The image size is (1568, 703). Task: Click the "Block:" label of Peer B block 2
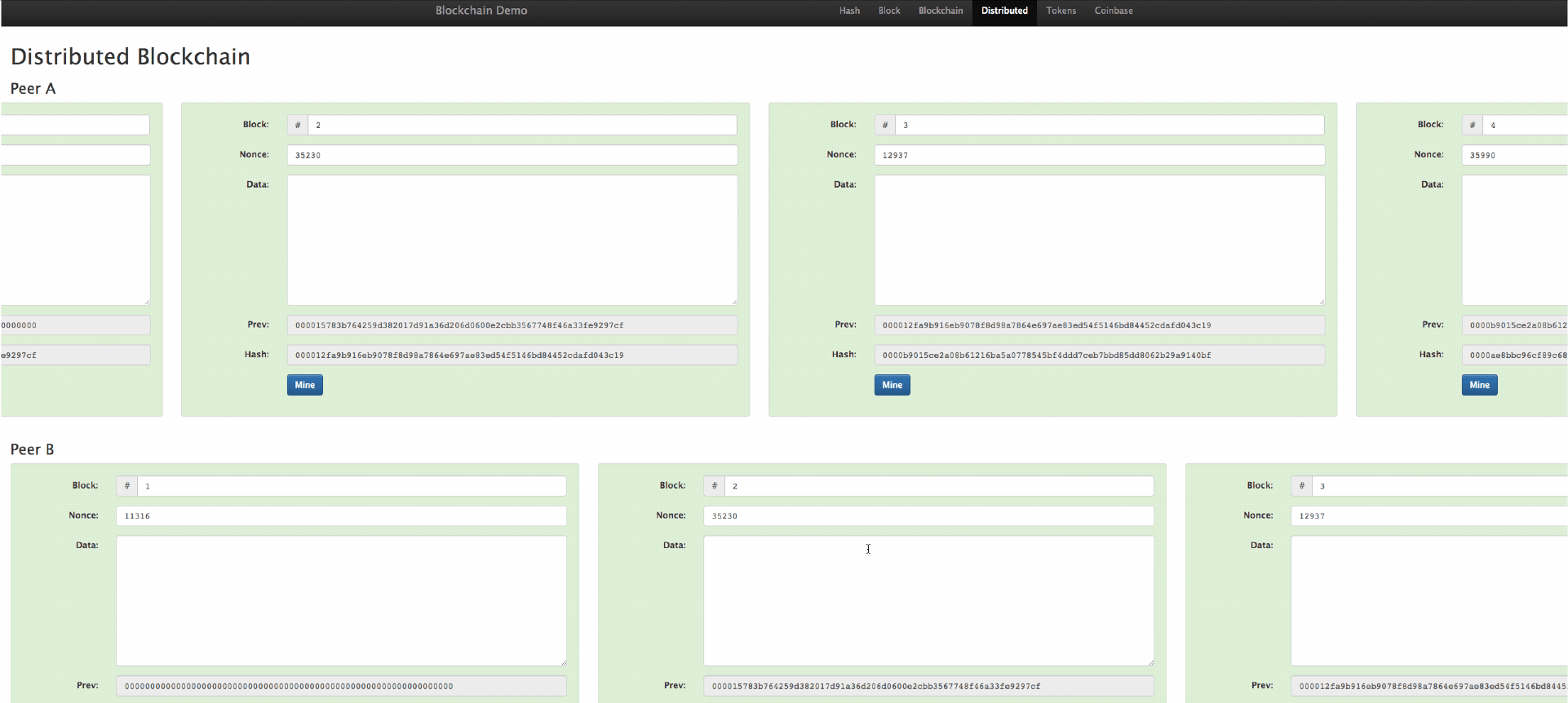click(x=672, y=485)
